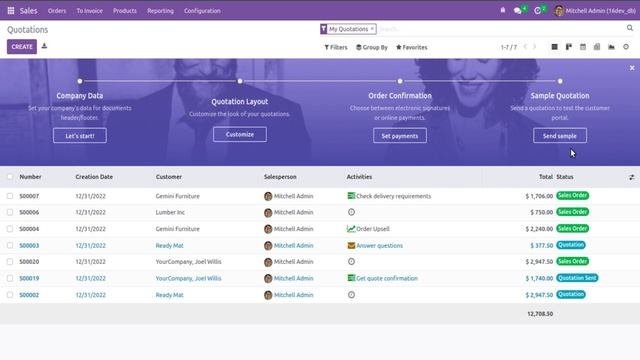Click the 1-7 / 7 pager counter
640x360 pixels.
point(509,47)
